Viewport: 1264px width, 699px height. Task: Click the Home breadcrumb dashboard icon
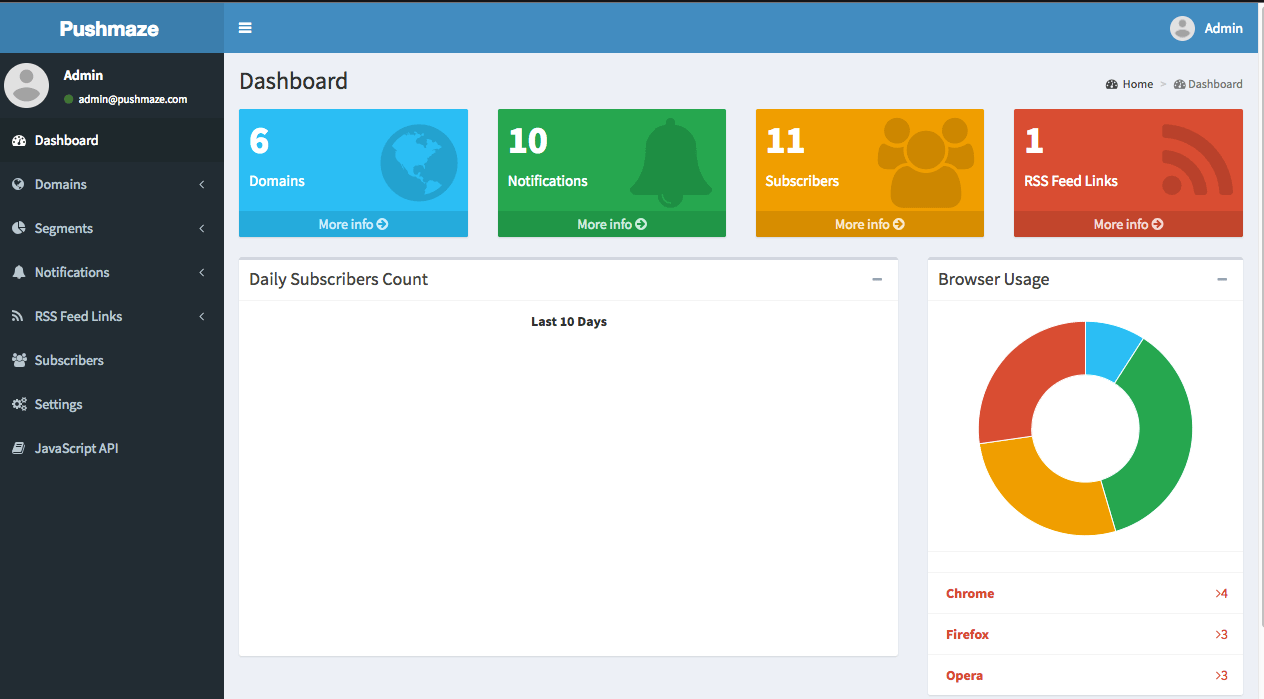click(x=1111, y=84)
